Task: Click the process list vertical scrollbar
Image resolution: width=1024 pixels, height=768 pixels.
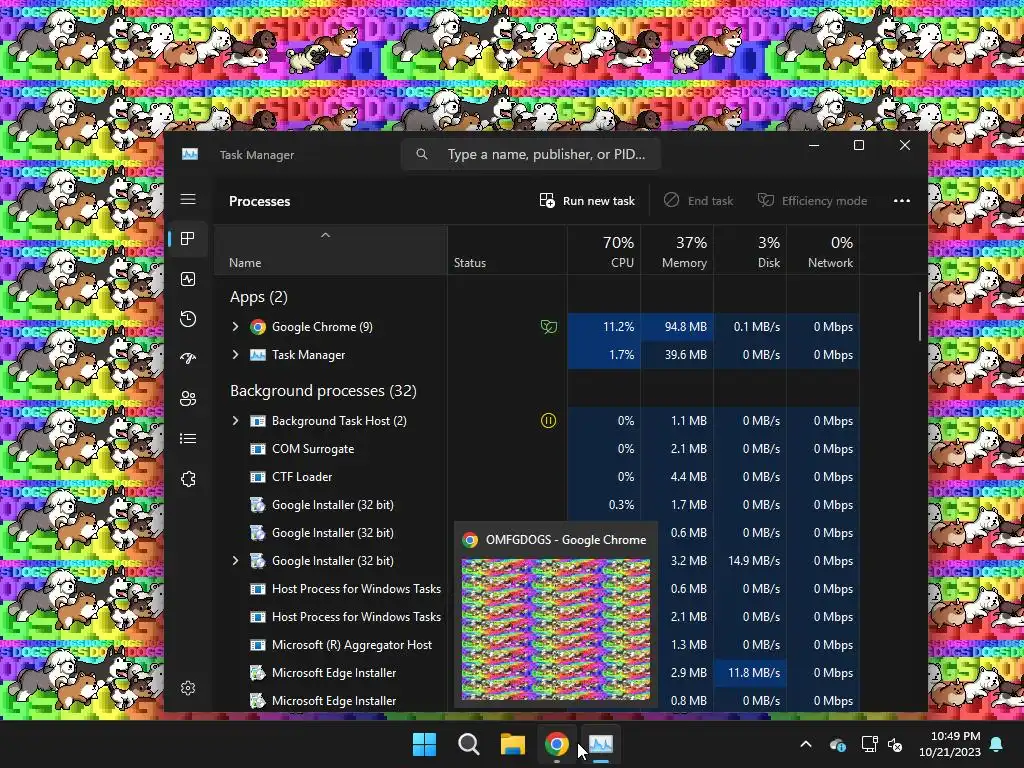Action: 920,316
